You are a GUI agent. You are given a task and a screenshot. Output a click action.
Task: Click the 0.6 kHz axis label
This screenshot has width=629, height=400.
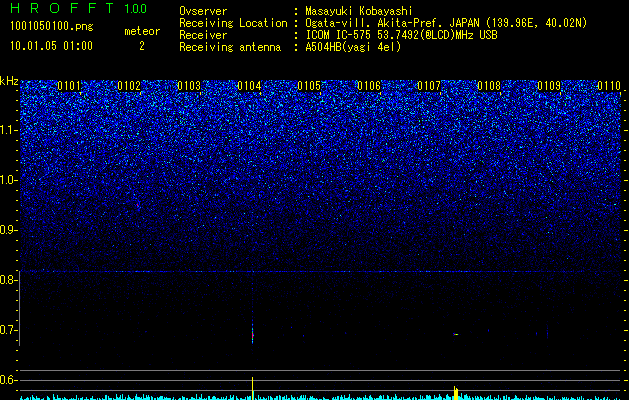(x=8, y=380)
